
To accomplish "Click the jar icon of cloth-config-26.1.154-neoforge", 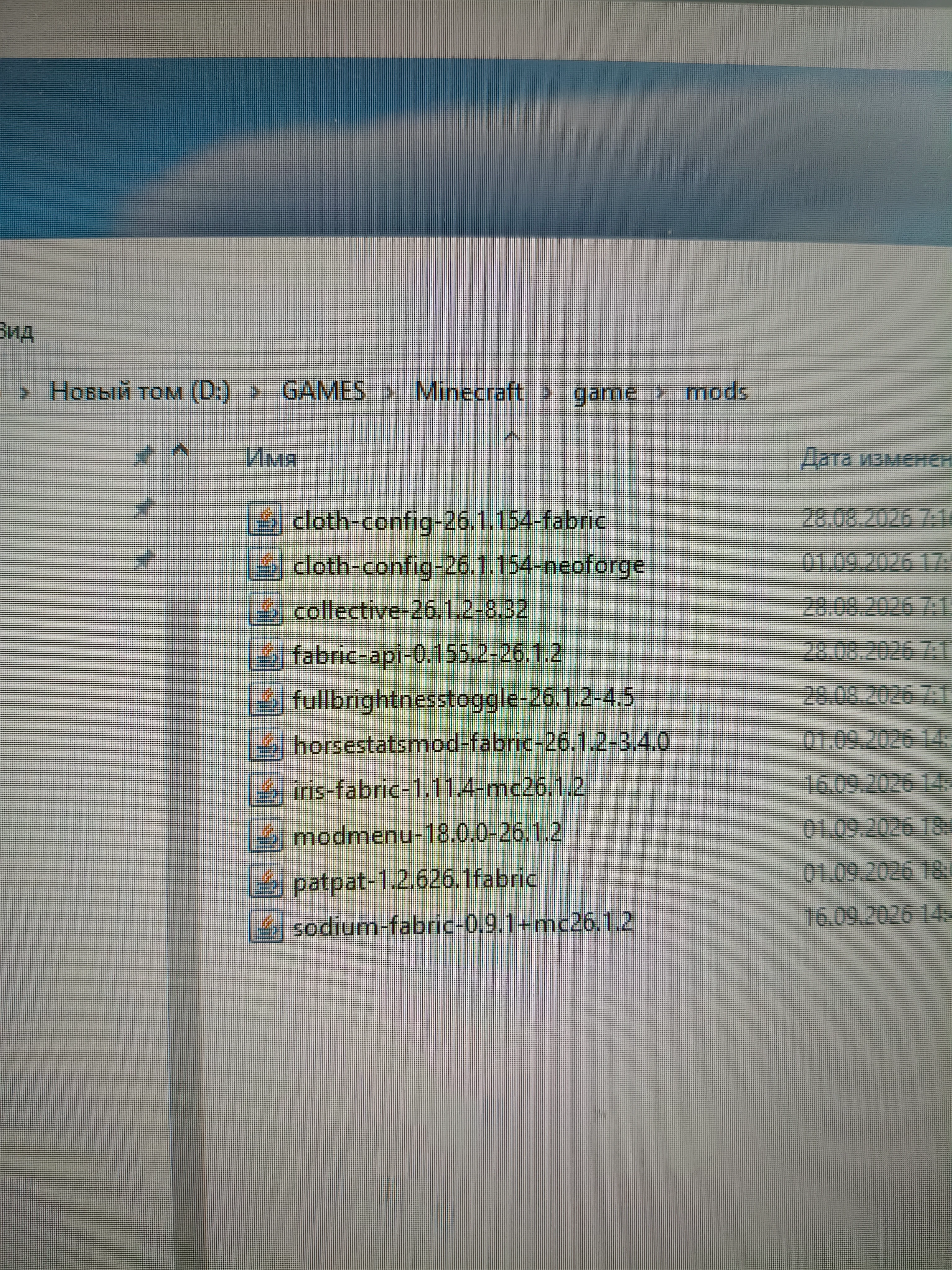I will coord(265,565).
